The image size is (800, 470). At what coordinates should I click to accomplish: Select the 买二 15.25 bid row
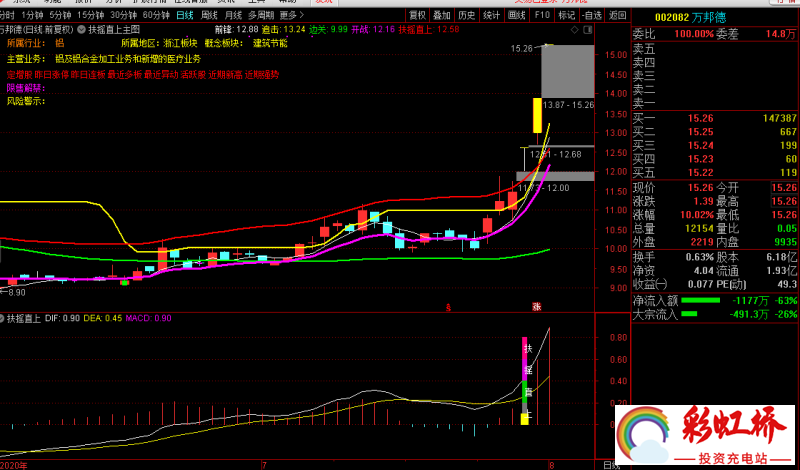(x=715, y=132)
